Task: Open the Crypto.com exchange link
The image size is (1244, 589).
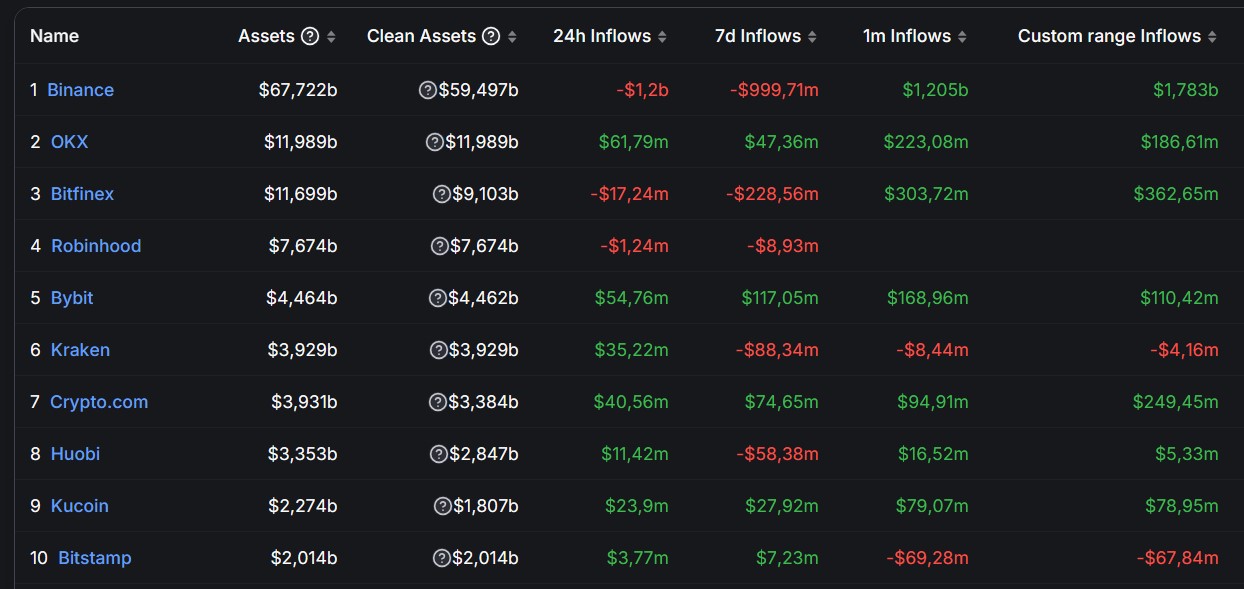Action: [99, 402]
